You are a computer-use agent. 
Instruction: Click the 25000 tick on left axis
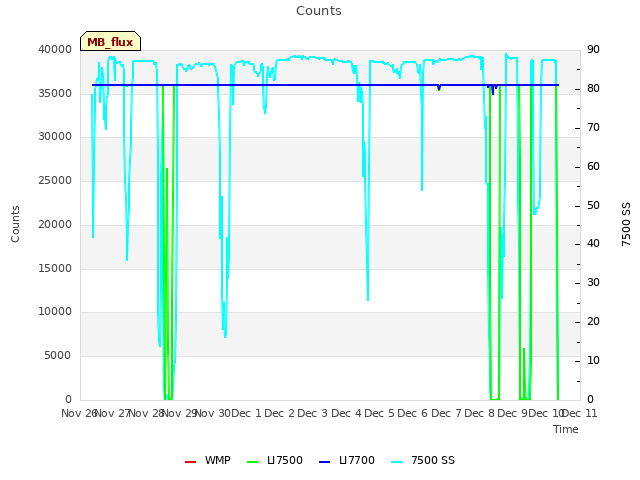pyautogui.click(x=55, y=180)
